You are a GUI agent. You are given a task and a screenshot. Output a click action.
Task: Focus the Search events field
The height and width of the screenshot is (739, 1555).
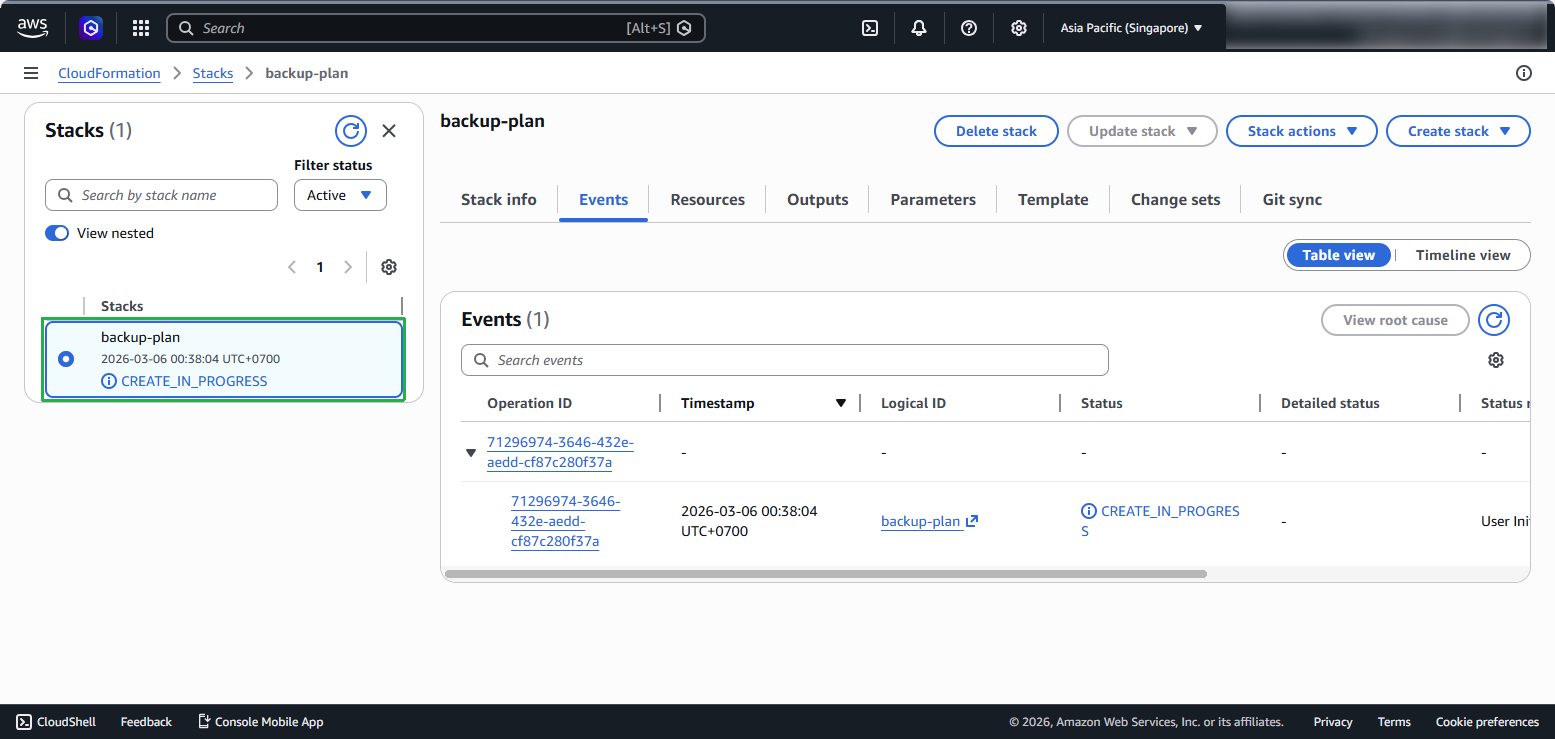785,360
